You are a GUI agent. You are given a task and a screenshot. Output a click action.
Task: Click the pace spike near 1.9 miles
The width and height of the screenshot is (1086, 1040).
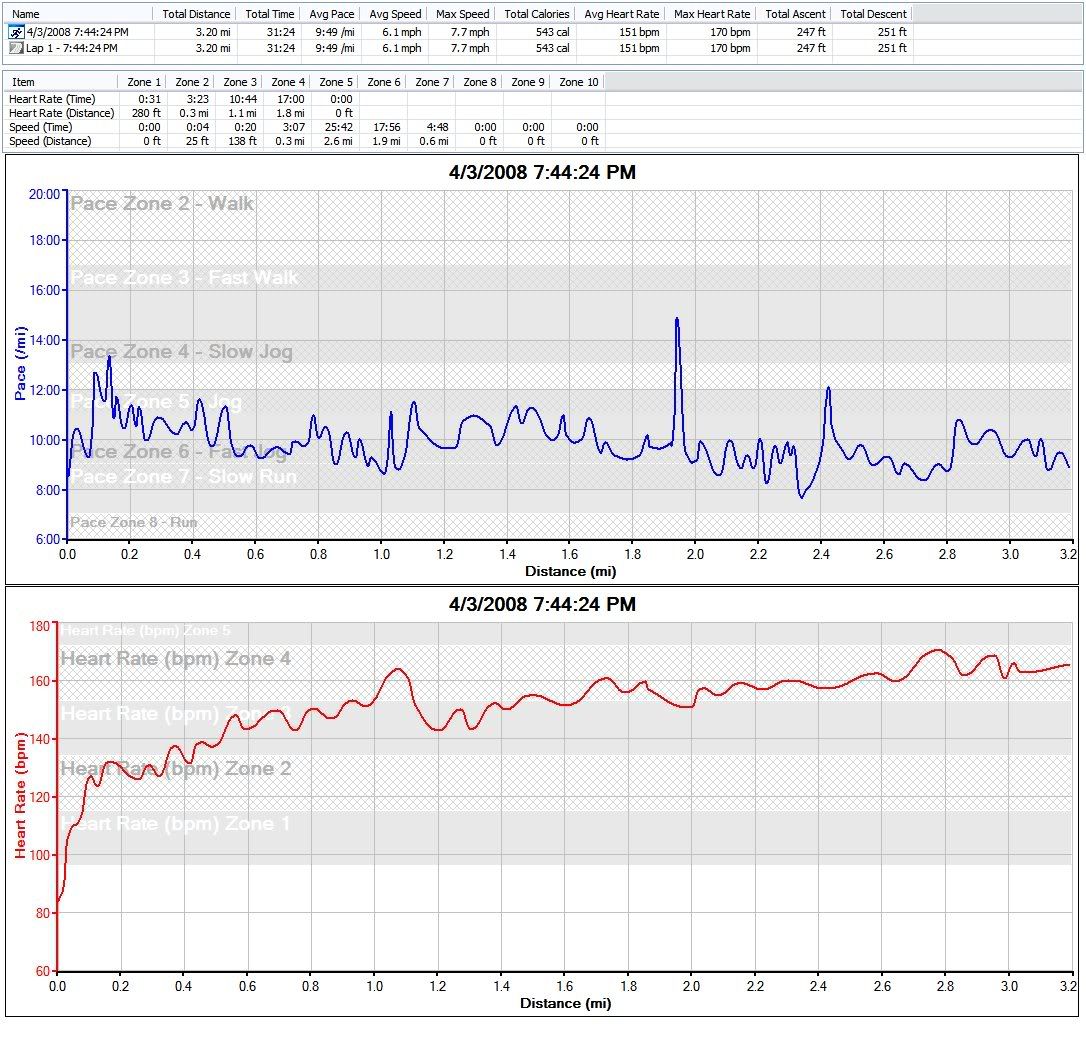[x=677, y=322]
